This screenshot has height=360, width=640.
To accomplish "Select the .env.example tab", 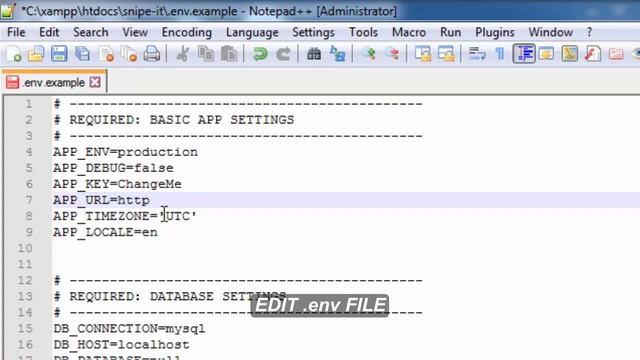I will [53, 82].
